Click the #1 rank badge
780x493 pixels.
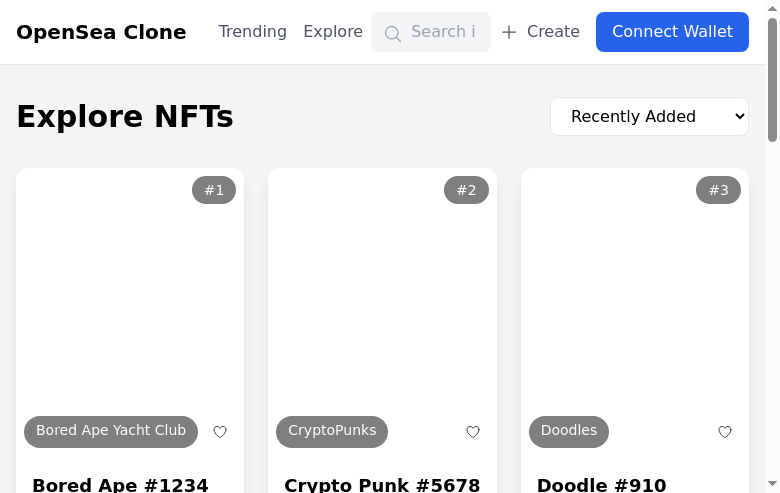coord(214,190)
